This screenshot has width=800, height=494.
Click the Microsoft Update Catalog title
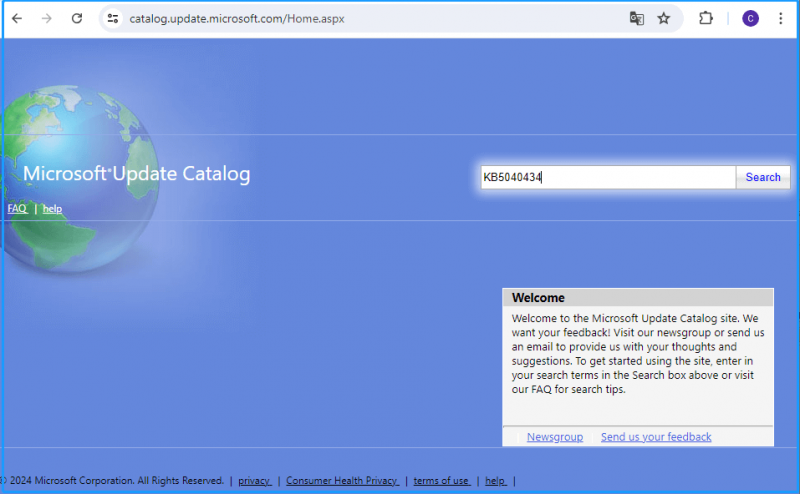[137, 174]
